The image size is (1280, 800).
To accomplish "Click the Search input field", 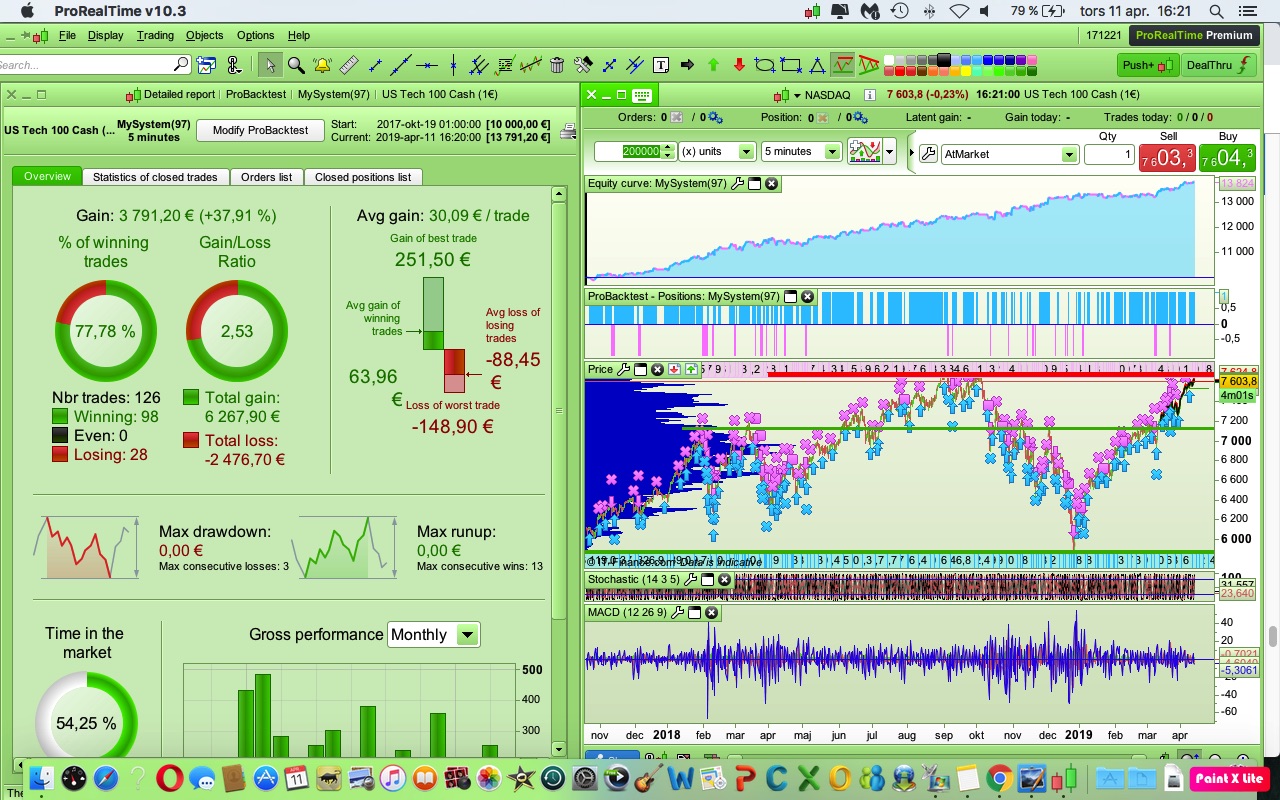I will pyautogui.click(x=95, y=65).
